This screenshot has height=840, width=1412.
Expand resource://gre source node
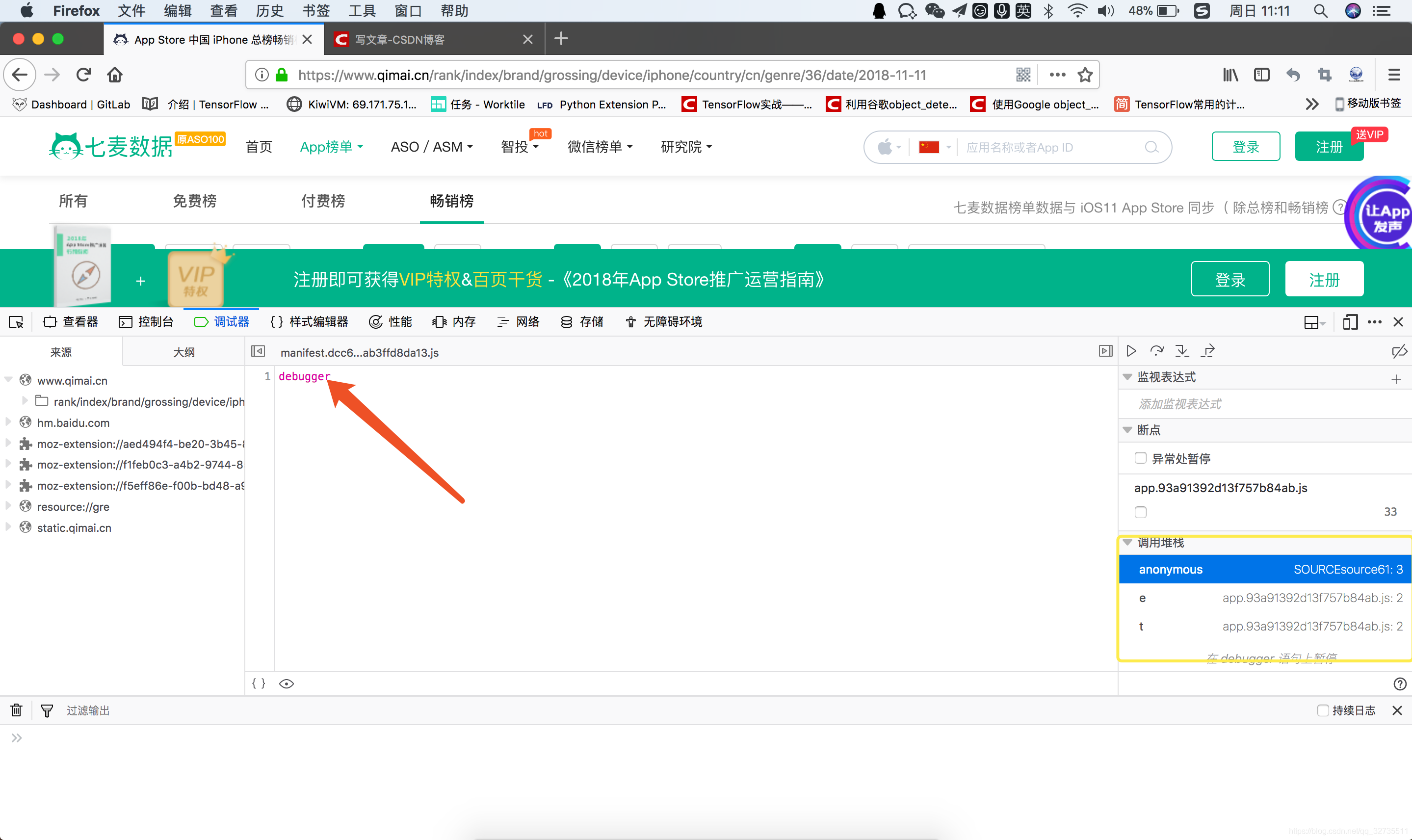click(8, 505)
